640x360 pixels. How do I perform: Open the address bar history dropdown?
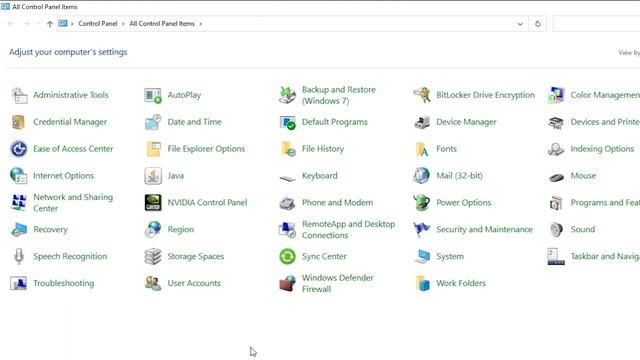[520, 24]
